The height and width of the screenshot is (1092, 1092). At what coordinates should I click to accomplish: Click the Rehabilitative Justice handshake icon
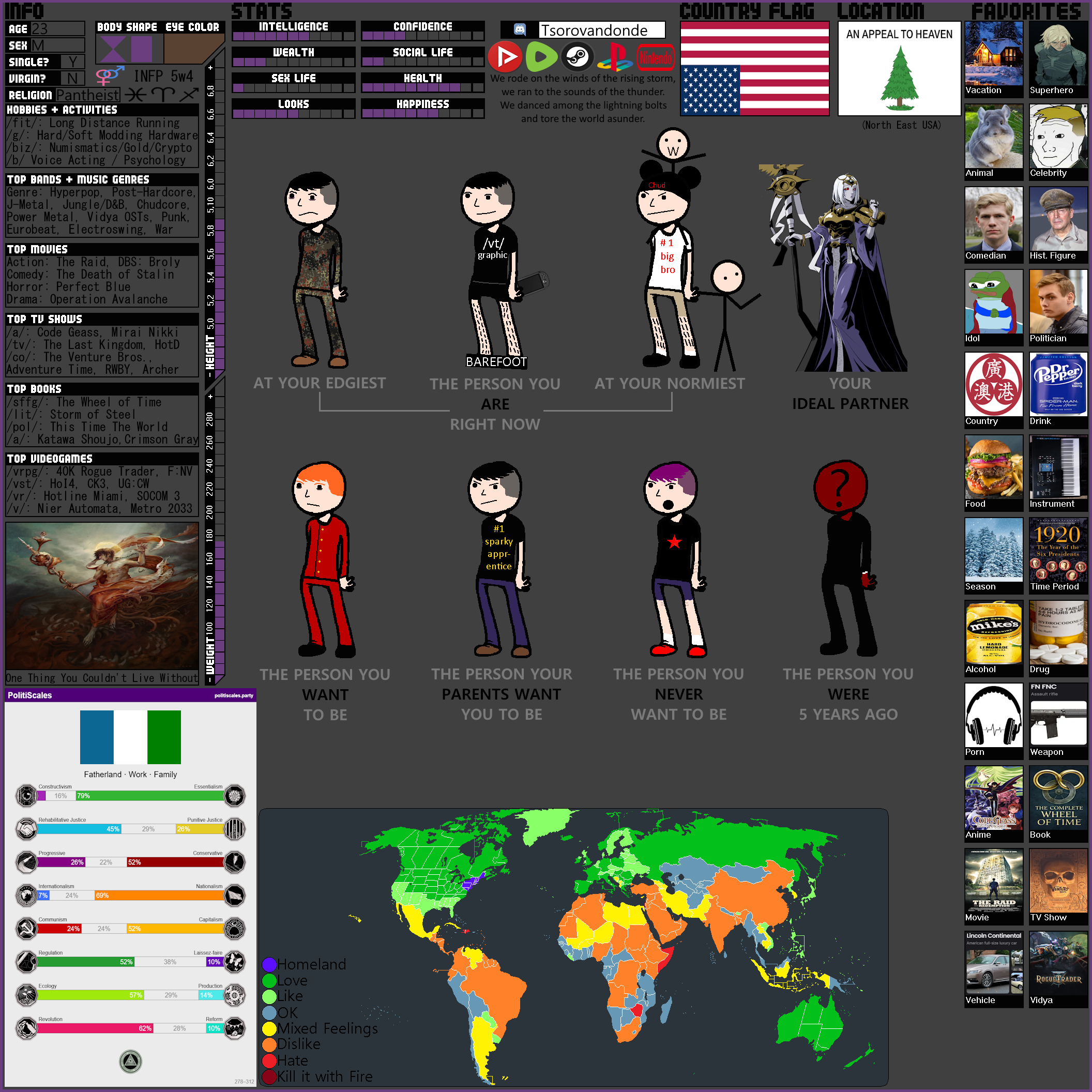[x=26, y=829]
